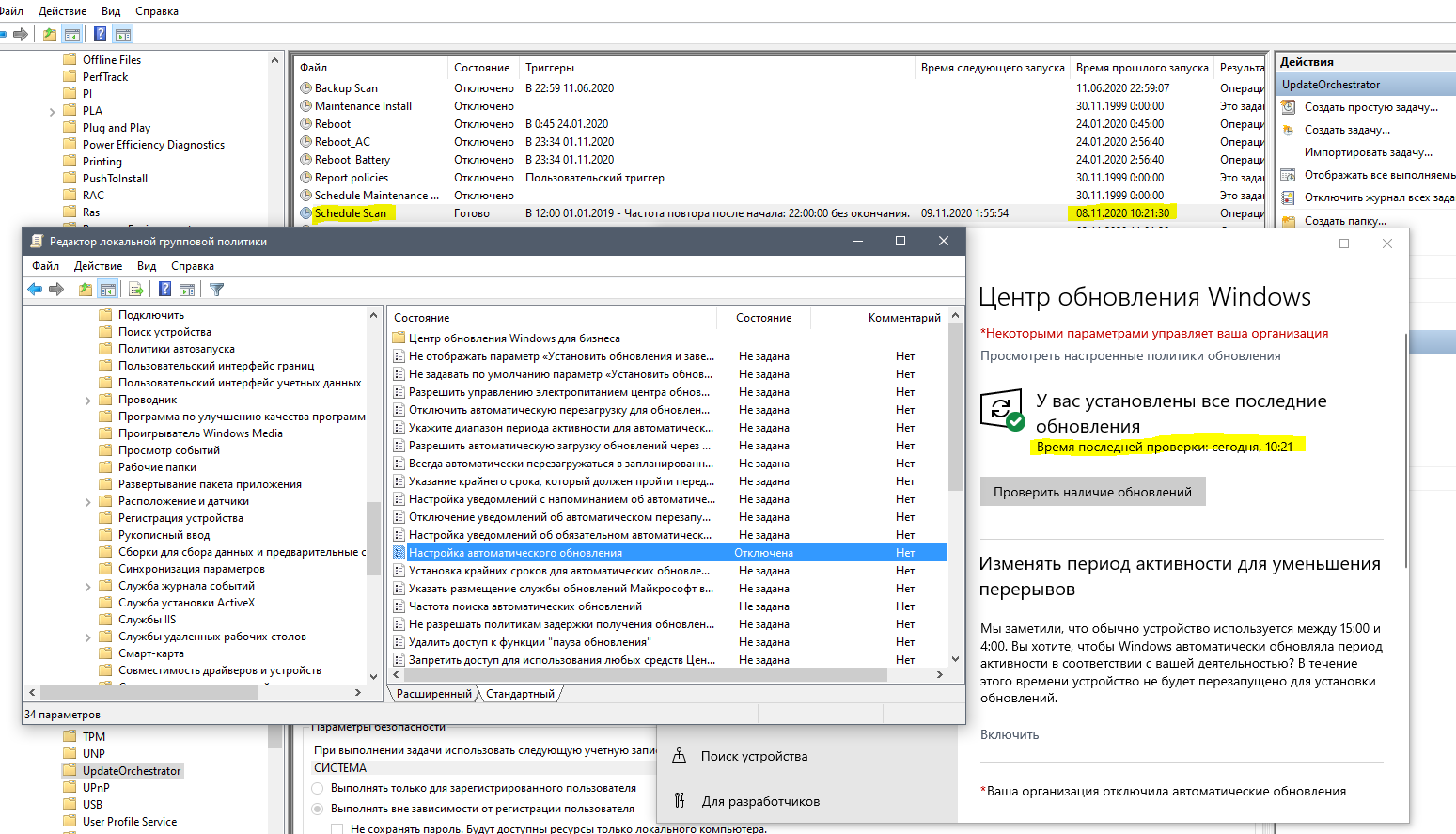
Task: Expand 'Служба журнала событий' policy node
Action: 88,587
